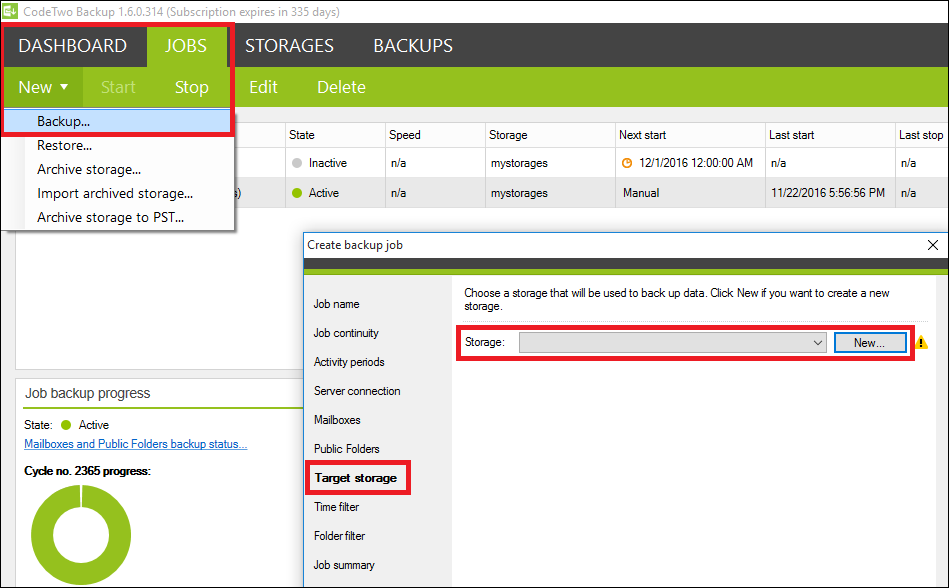The height and width of the screenshot is (588, 949).
Task: Open the Folder filter wizard step
Action: tap(340, 536)
